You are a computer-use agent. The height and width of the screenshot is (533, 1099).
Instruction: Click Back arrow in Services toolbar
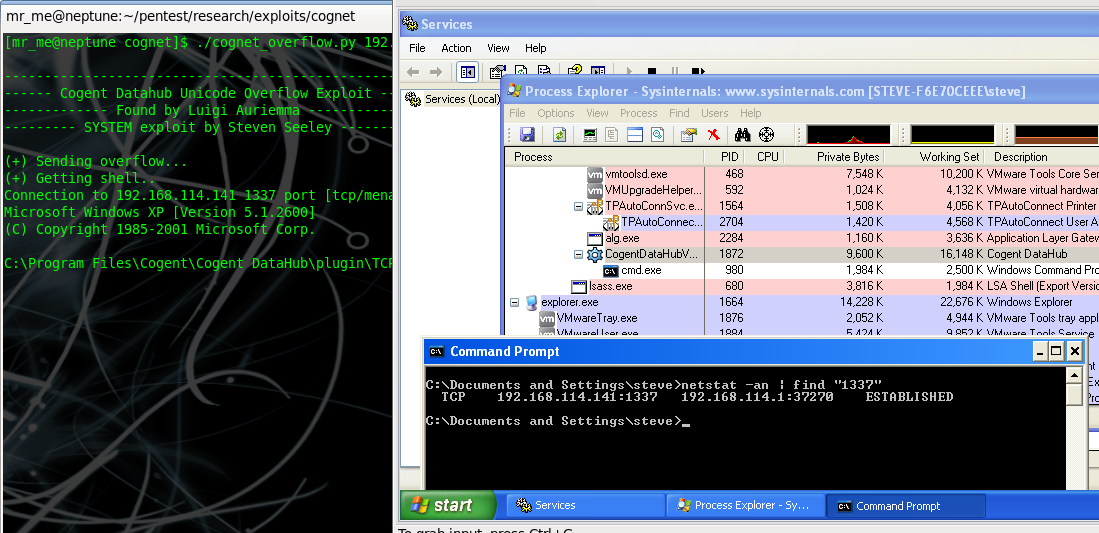[414, 72]
